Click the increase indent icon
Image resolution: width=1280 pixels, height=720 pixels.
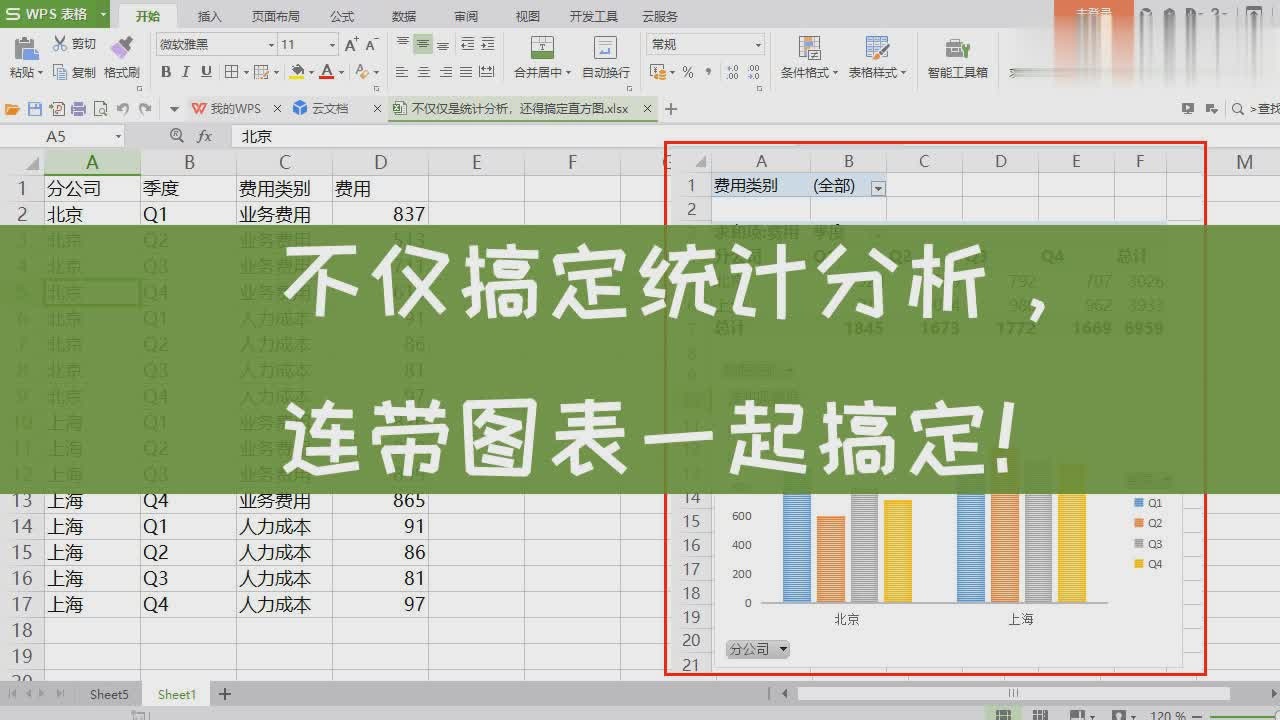point(487,44)
